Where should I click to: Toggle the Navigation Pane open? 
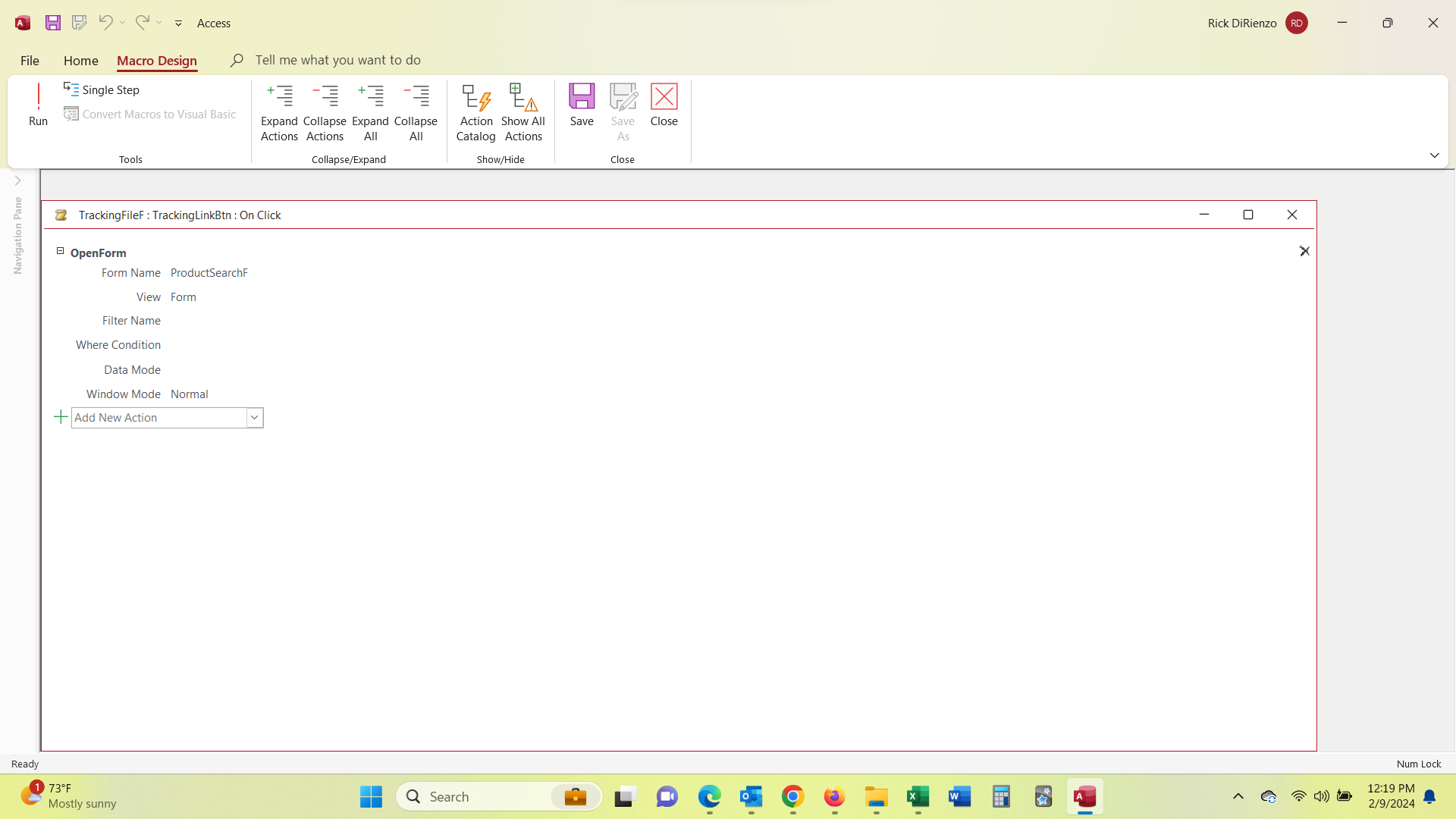click(x=17, y=180)
